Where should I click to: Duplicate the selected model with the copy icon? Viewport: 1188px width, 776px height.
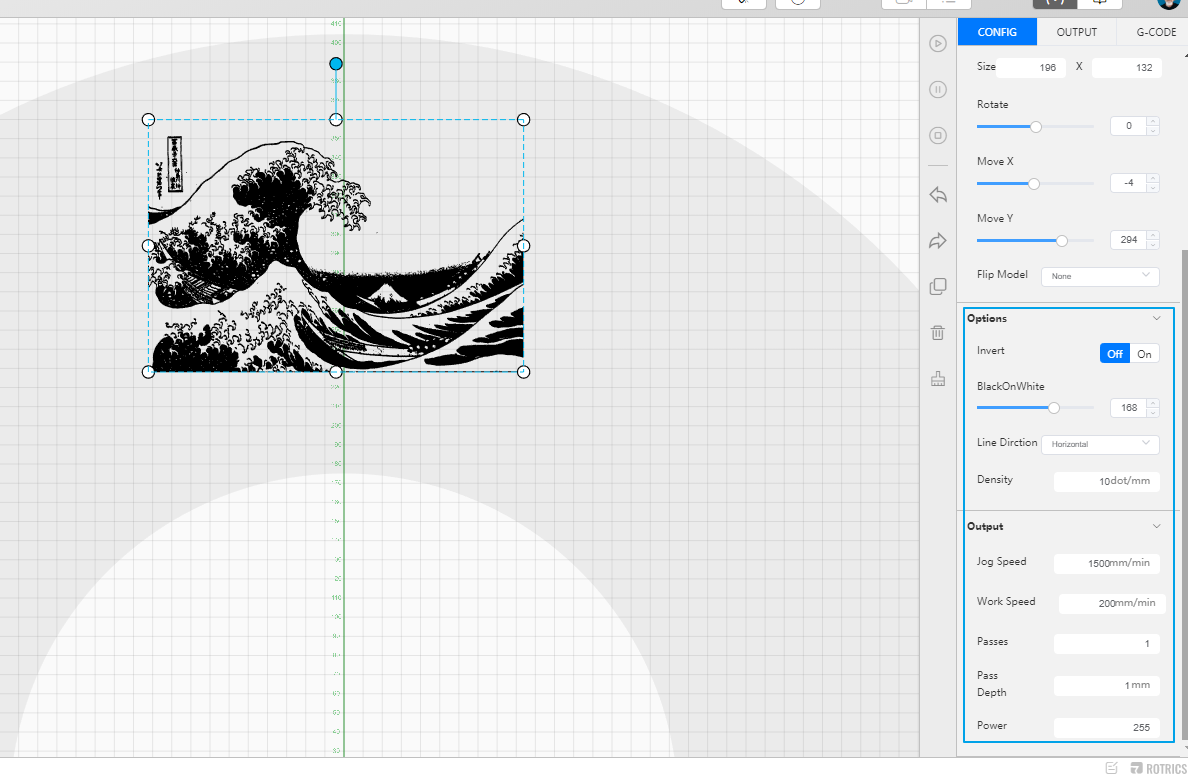pos(938,286)
